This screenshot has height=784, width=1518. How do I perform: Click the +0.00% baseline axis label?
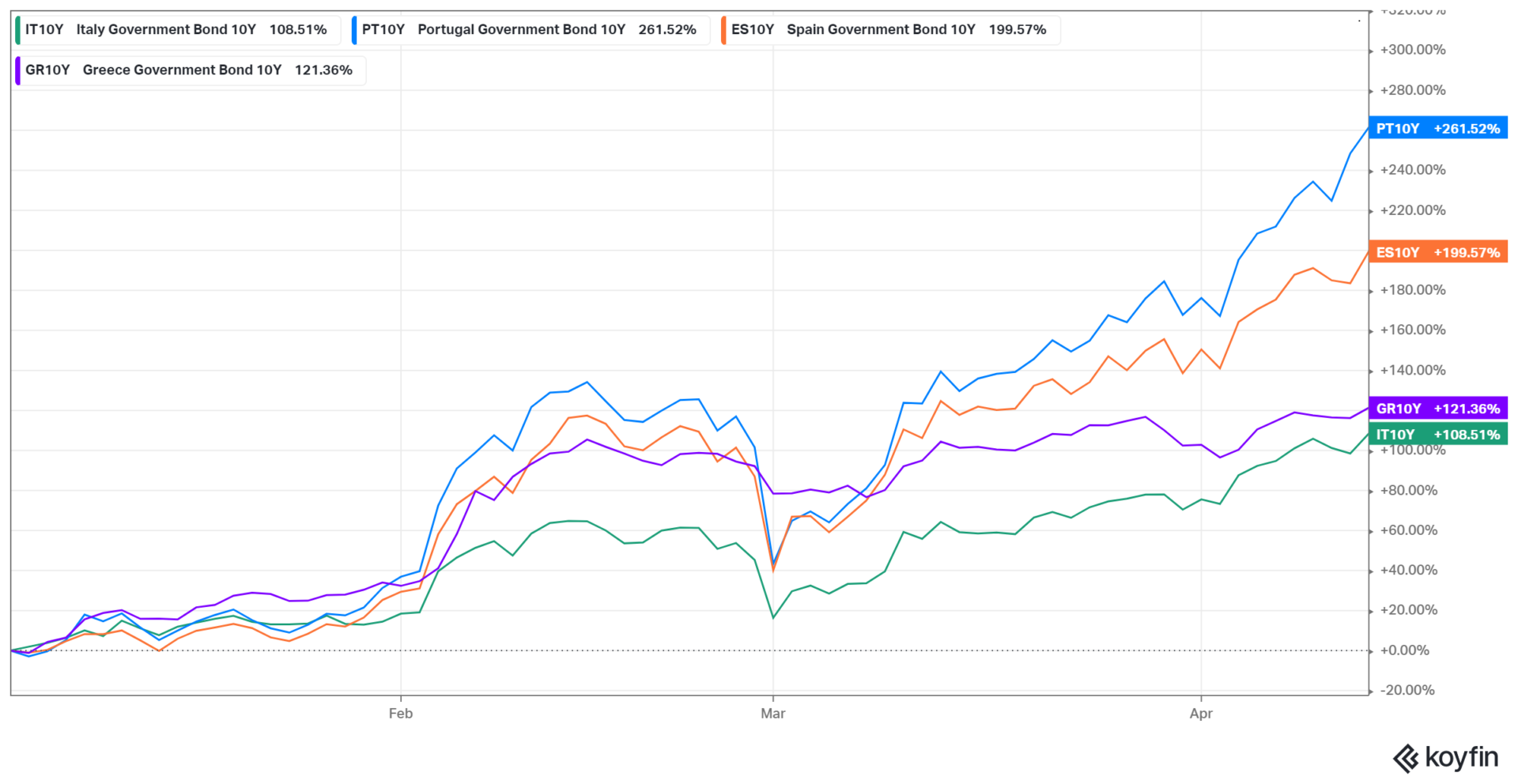click(1404, 650)
